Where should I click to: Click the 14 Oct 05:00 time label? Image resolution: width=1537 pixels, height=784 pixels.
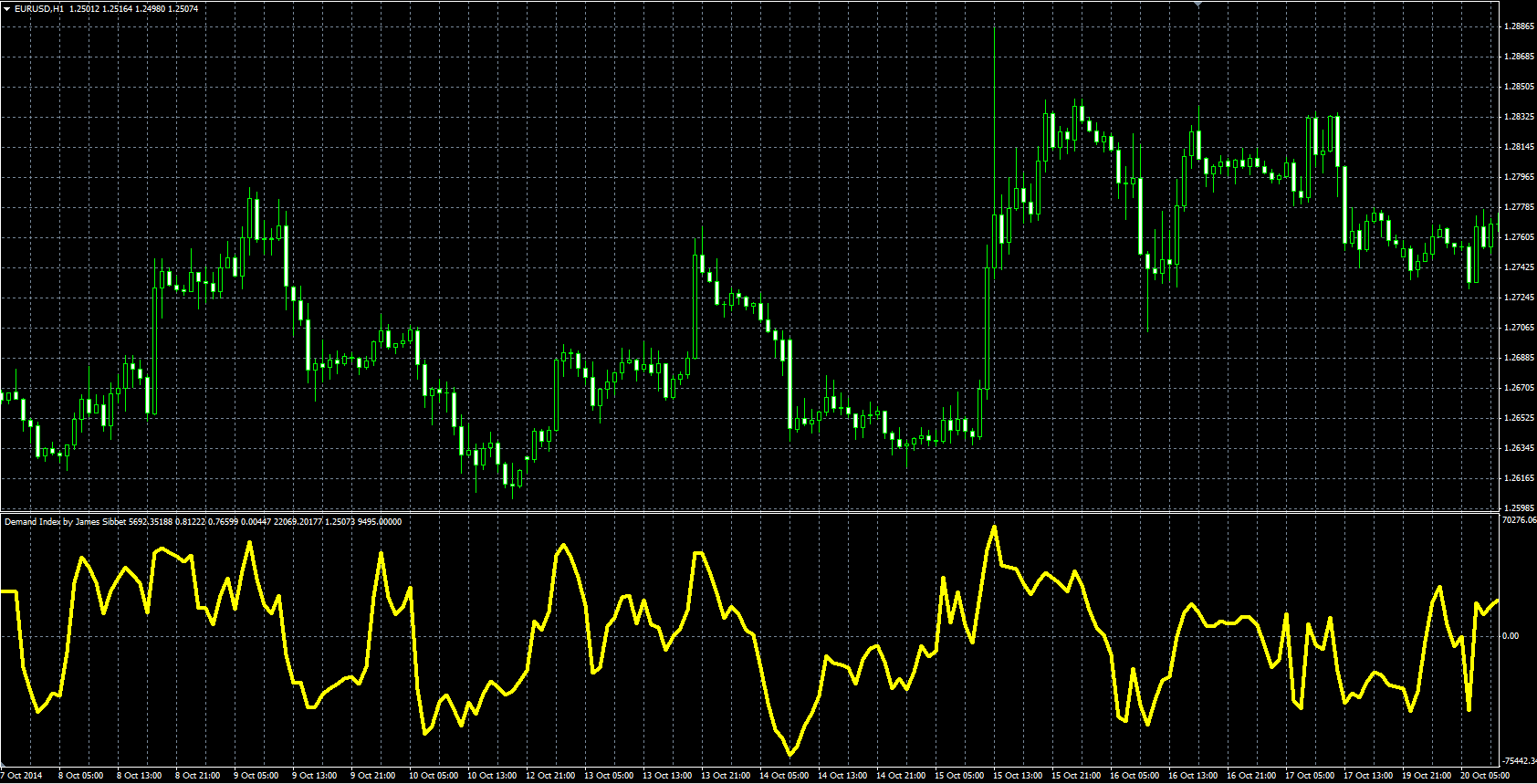[x=784, y=776]
